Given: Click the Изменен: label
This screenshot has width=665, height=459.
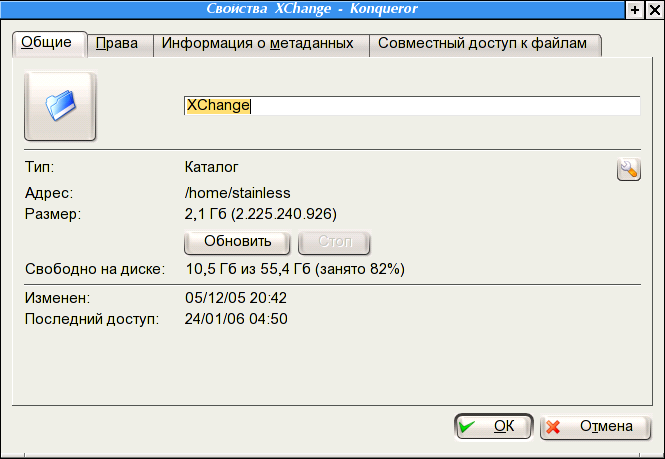Looking at the screenshot, I should pyautogui.click(x=57, y=298).
